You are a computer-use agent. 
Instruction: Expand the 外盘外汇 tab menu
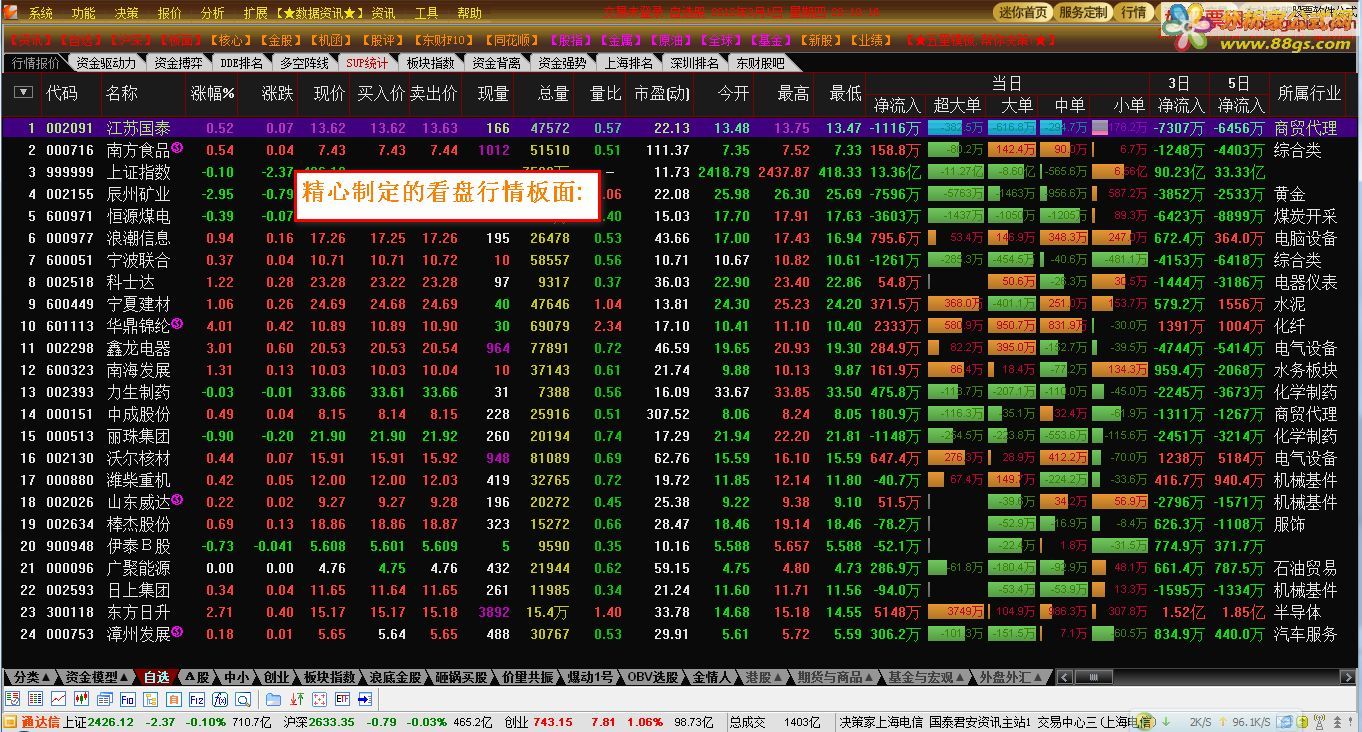click(1012, 677)
